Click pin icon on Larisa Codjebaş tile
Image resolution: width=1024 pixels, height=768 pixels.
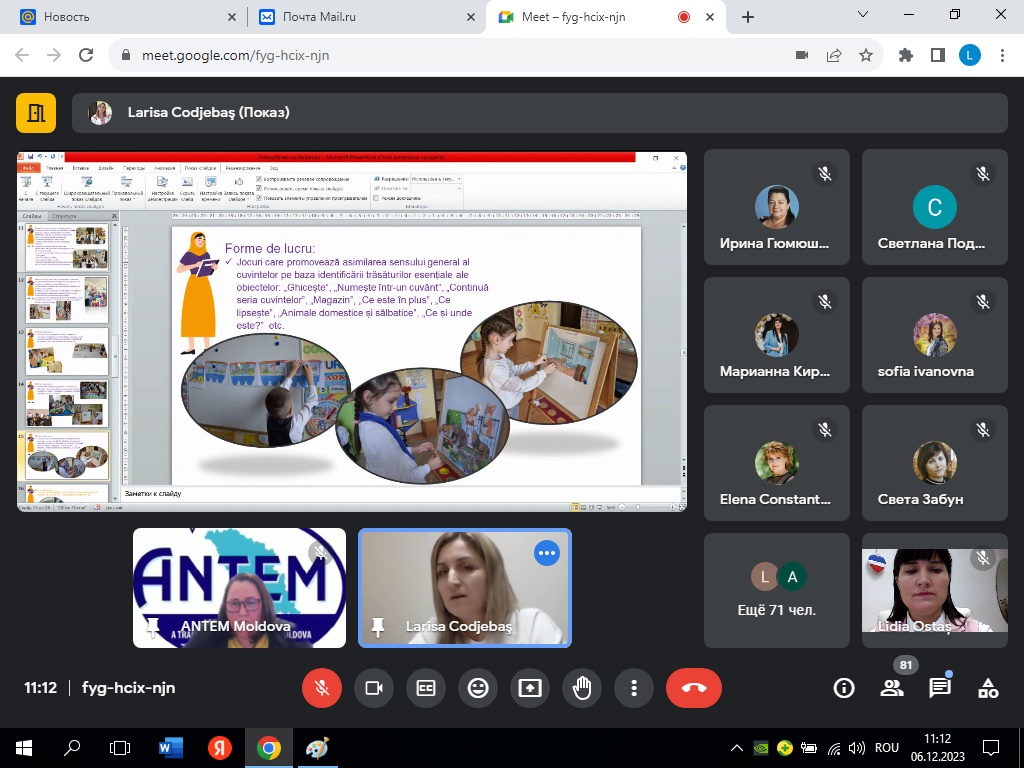pyautogui.click(x=377, y=627)
